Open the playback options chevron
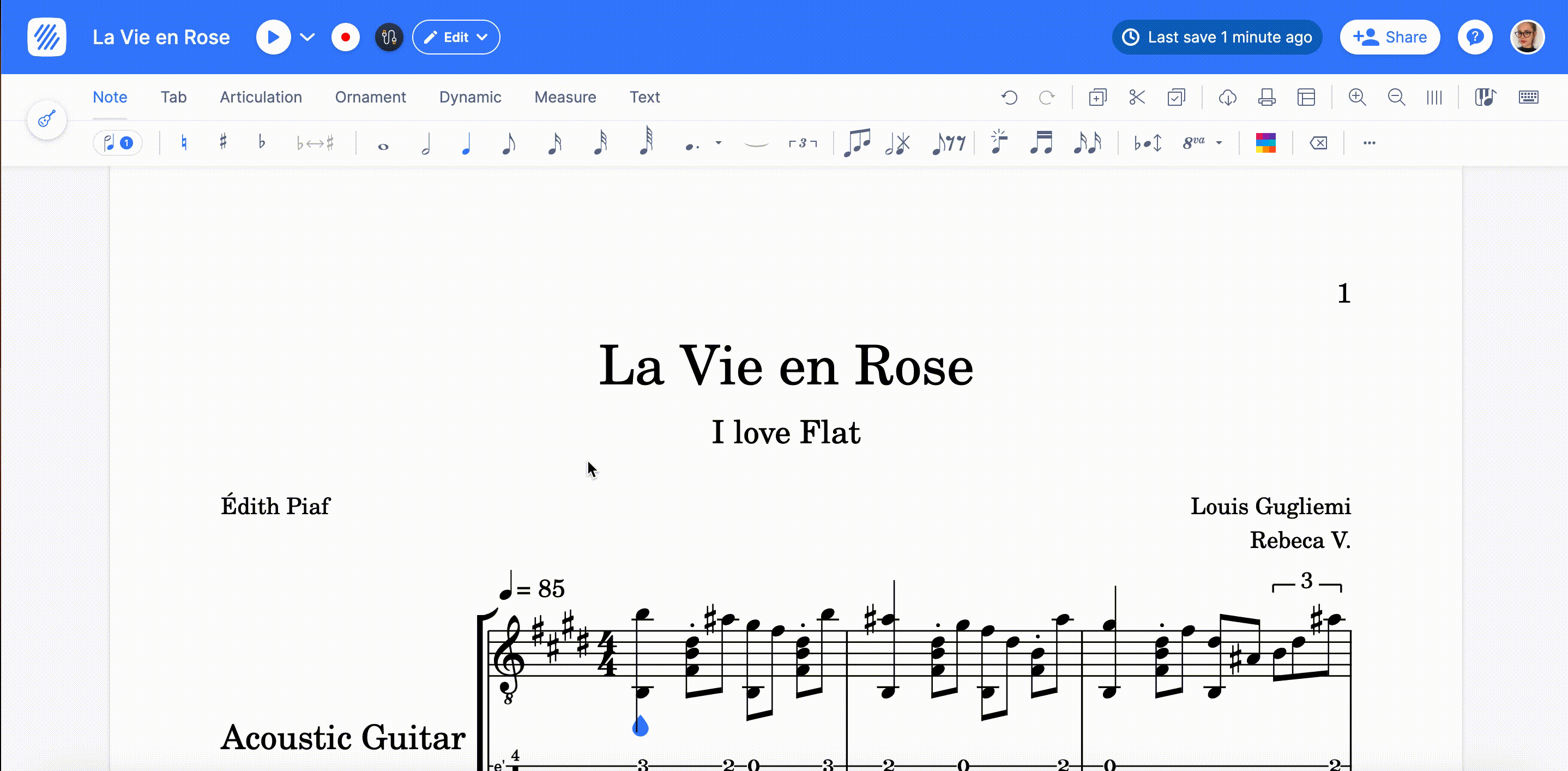 click(x=307, y=37)
